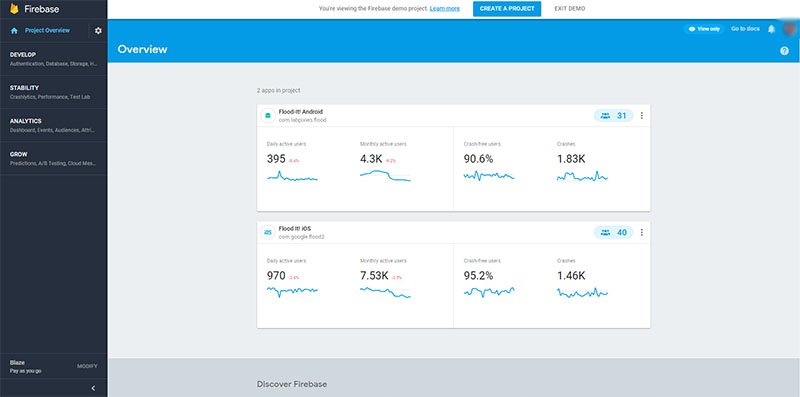Open more options menu for Flood-It! Android

[x=641, y=116]
